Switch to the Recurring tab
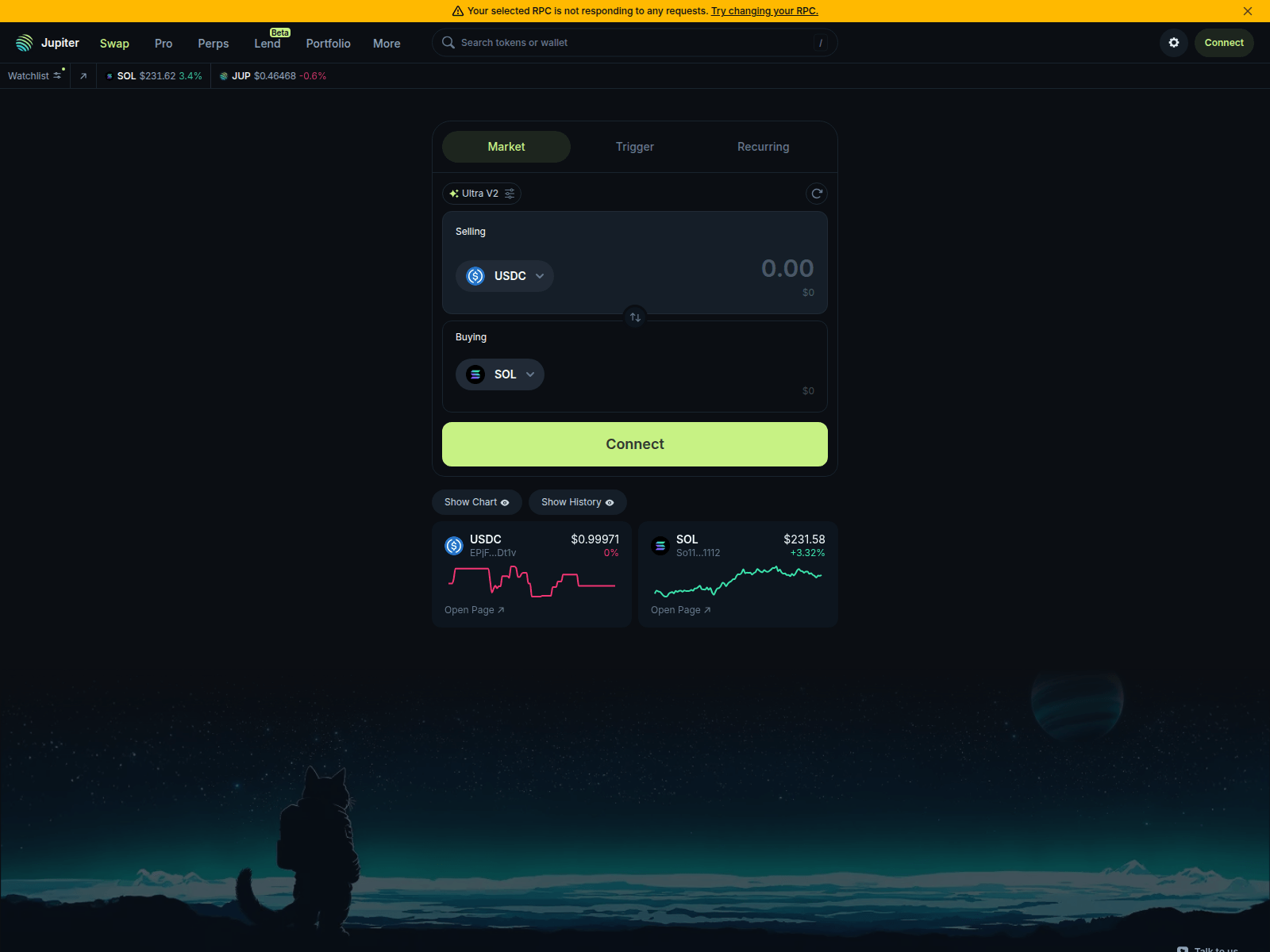 pos(762,147)
